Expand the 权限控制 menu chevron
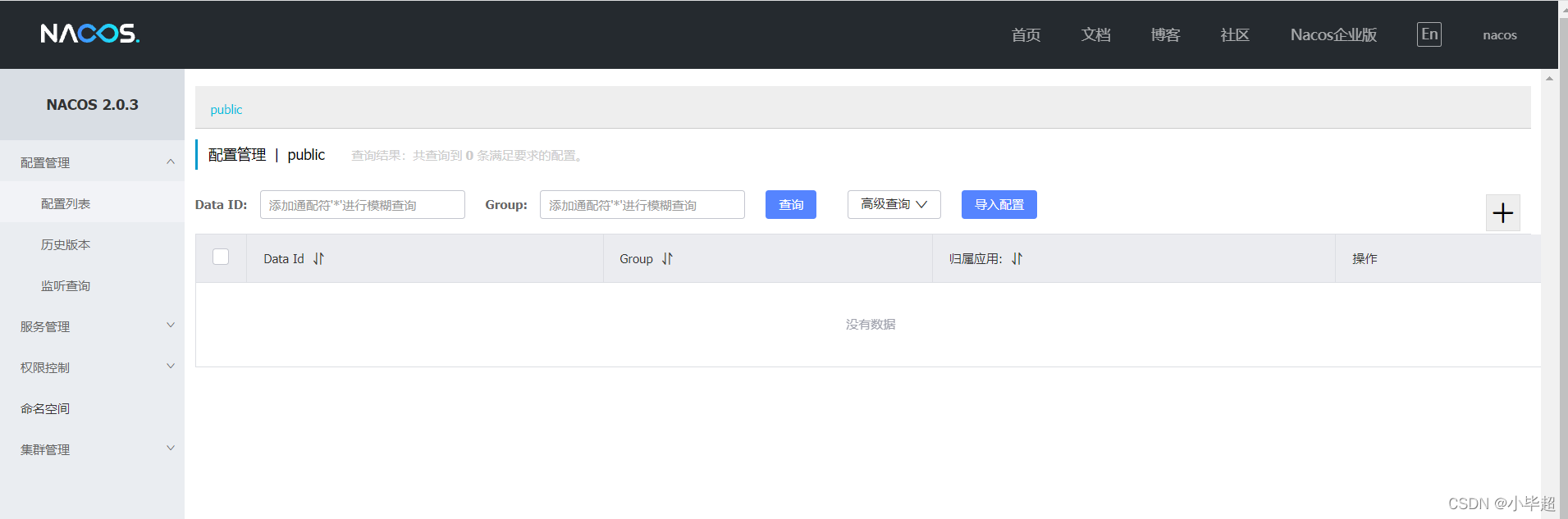 [171, 366]
